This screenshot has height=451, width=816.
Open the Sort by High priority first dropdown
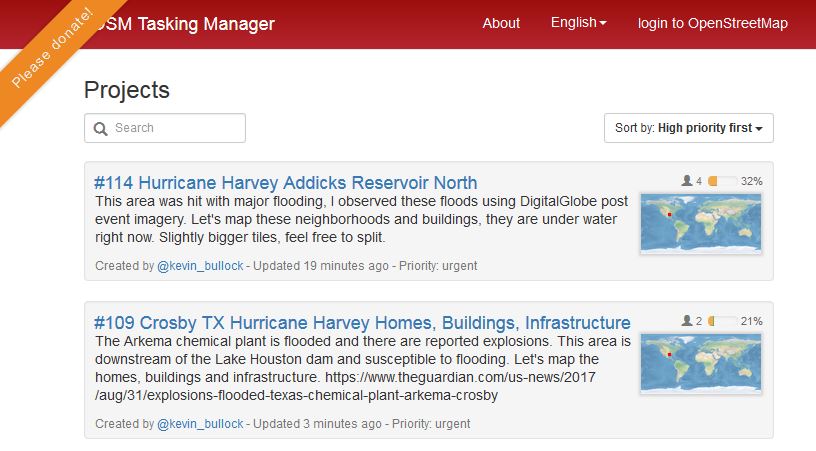[x=688, y=128]
